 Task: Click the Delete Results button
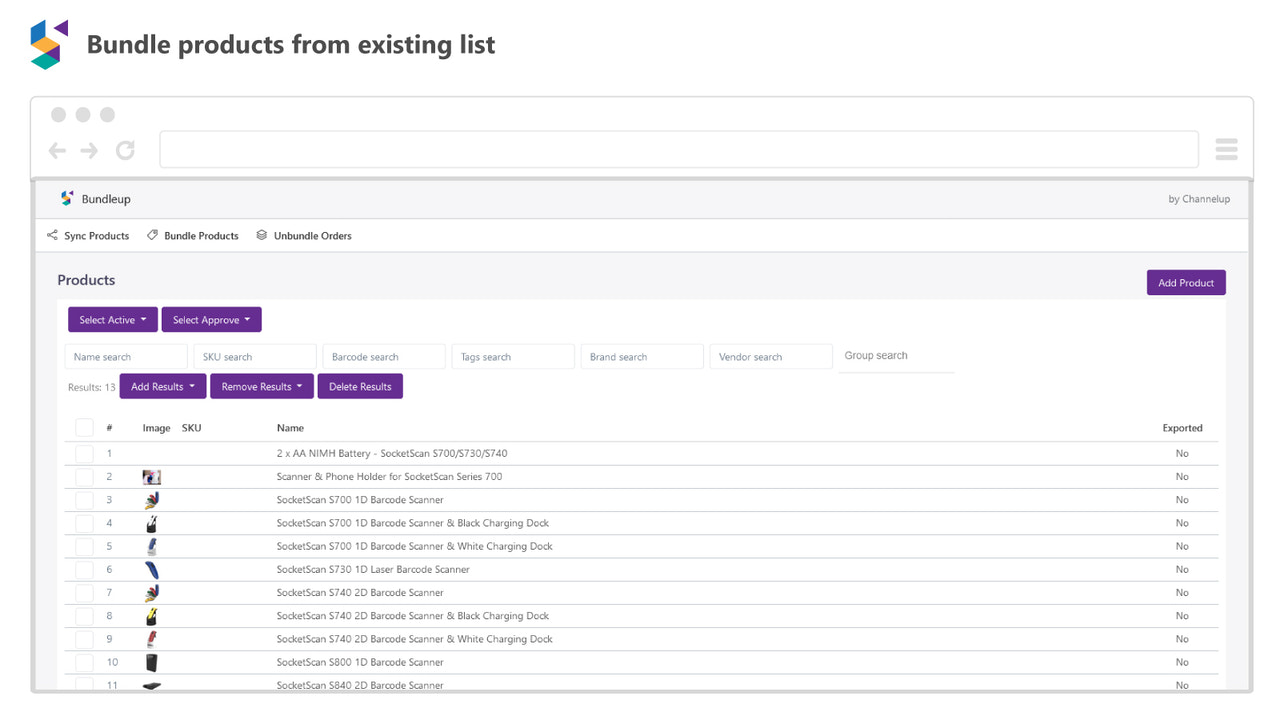pos(360,386)
